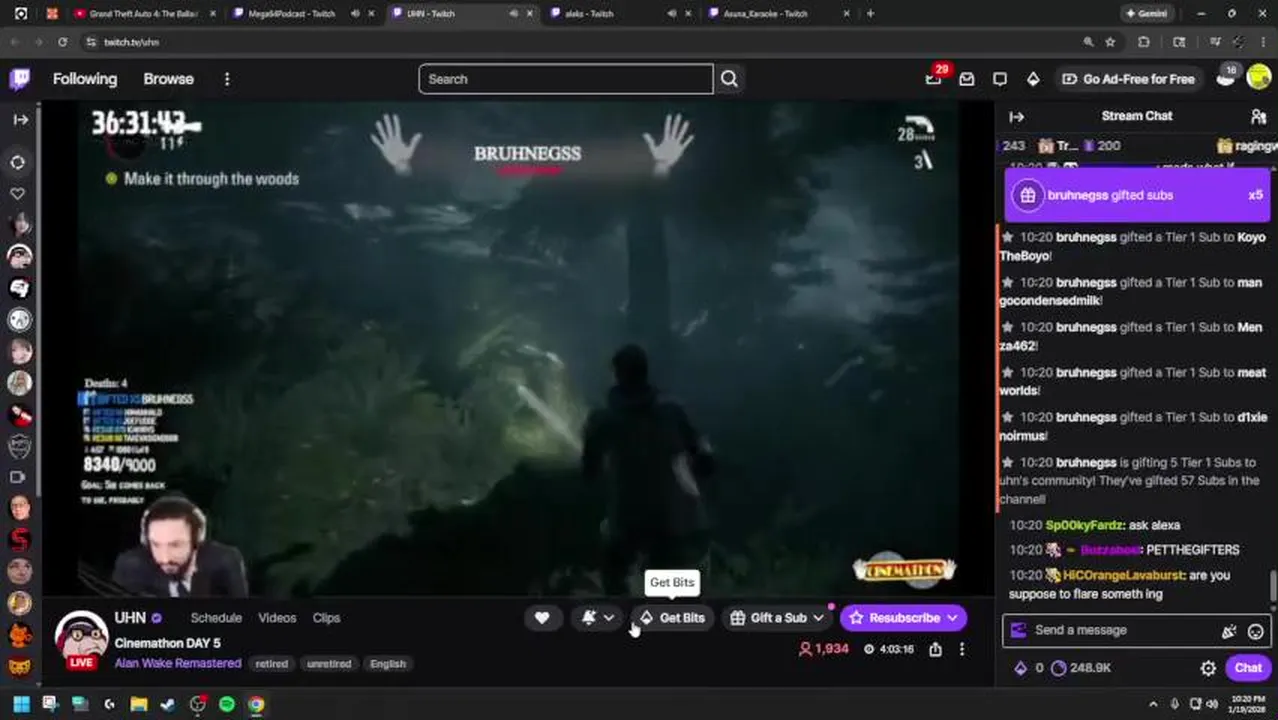
Task: Mute the UHN tab speaker icon
Action: click(514, 13)
